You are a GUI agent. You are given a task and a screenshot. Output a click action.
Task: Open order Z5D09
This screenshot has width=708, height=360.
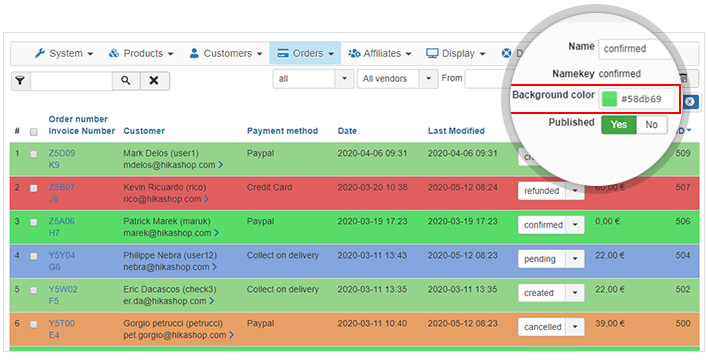62,154
